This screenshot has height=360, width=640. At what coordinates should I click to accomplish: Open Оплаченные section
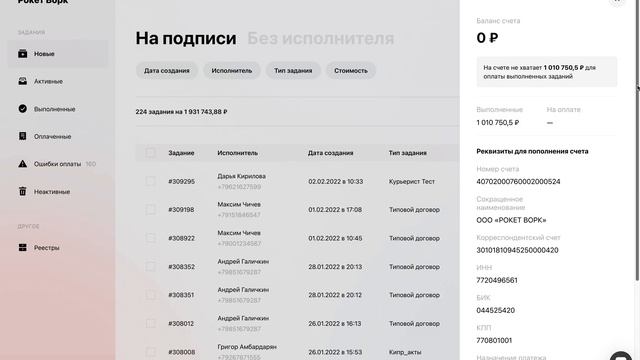click(x=52, y=136)
